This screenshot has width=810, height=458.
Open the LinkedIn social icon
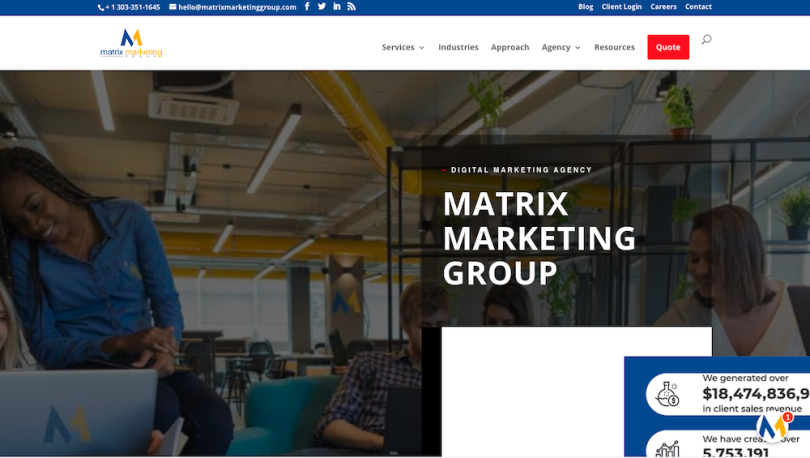[x=337, y=7]
